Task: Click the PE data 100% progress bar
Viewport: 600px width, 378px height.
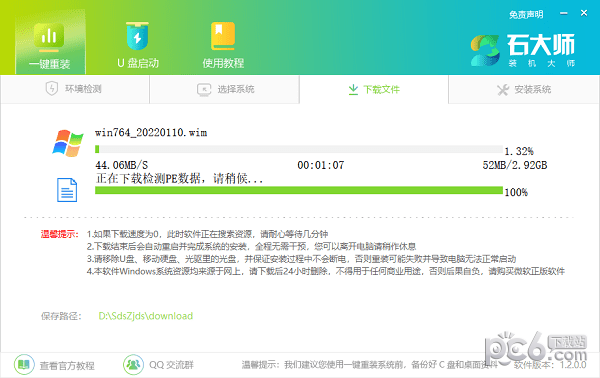Action: click(298, 190)
